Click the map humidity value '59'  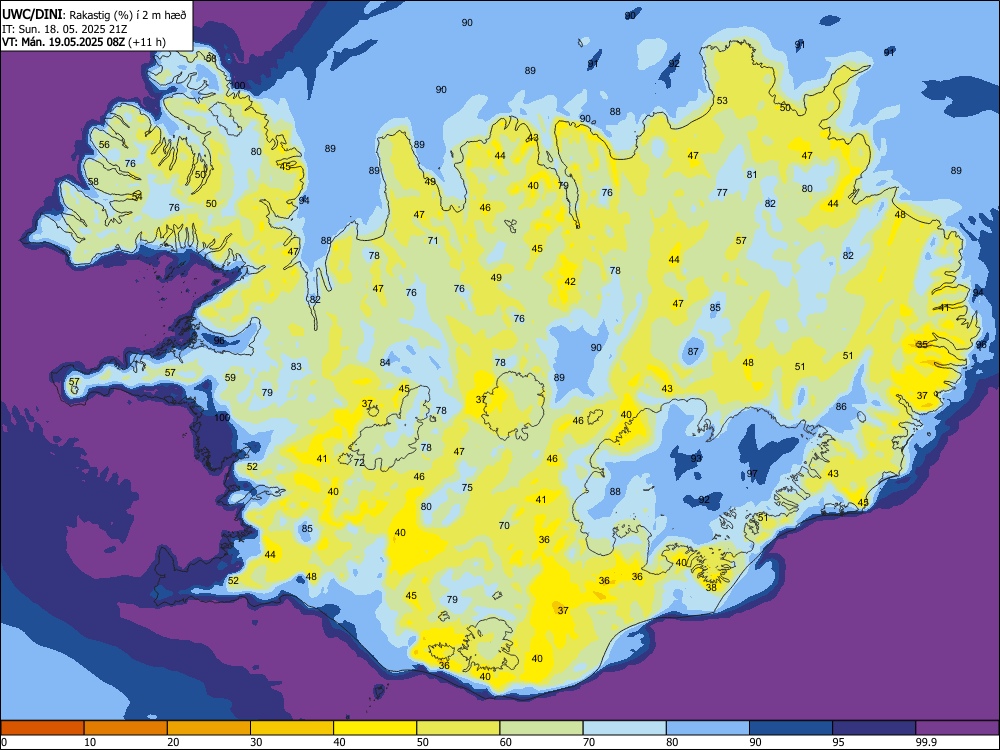230,378
